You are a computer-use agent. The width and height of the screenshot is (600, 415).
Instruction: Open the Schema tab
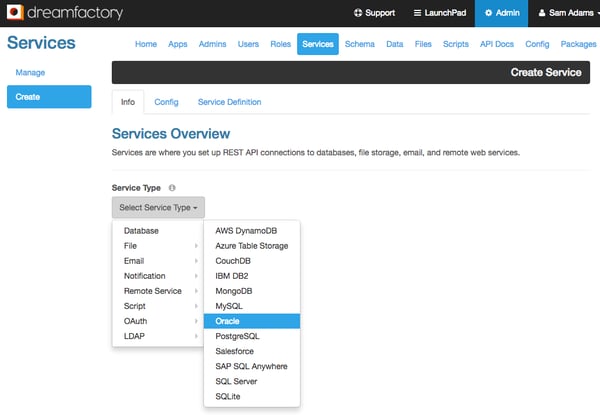(360, 44)
